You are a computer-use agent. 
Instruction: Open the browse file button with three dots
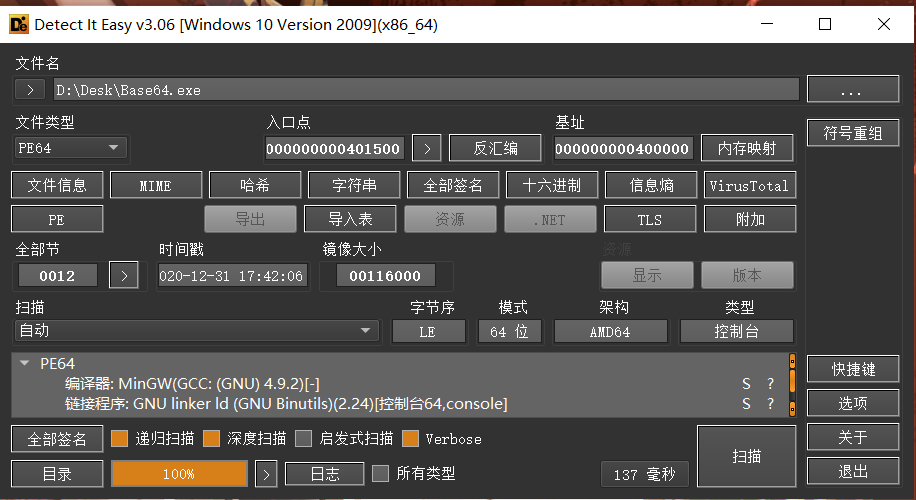(x=851, y=90)
